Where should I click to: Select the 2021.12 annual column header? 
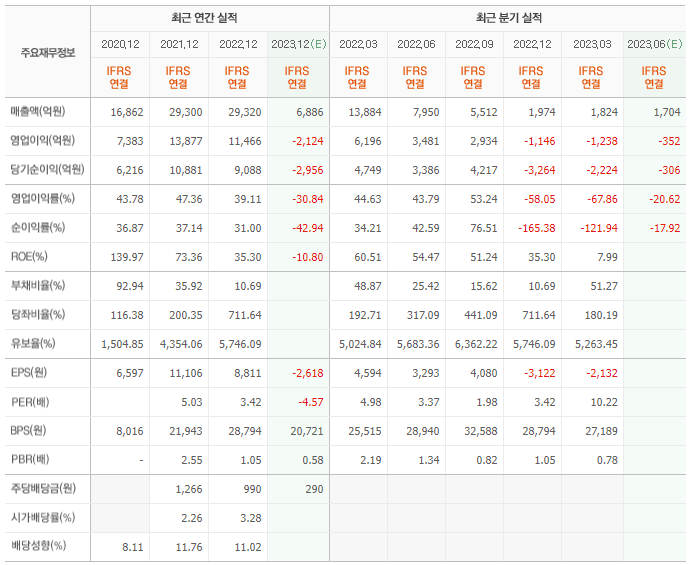coord(179,44)
